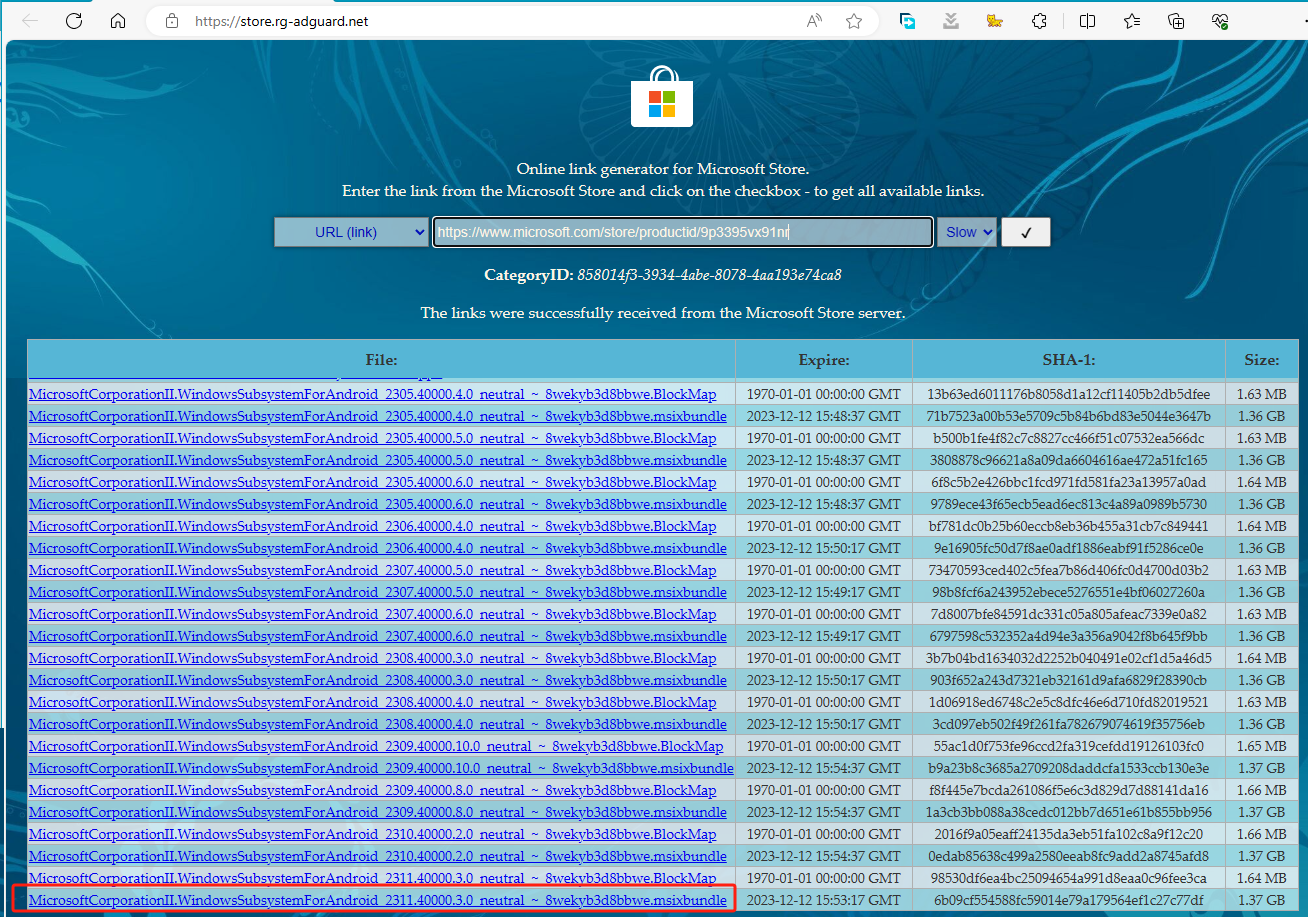Click the "Expire:" column header

(x=824, y=359)
